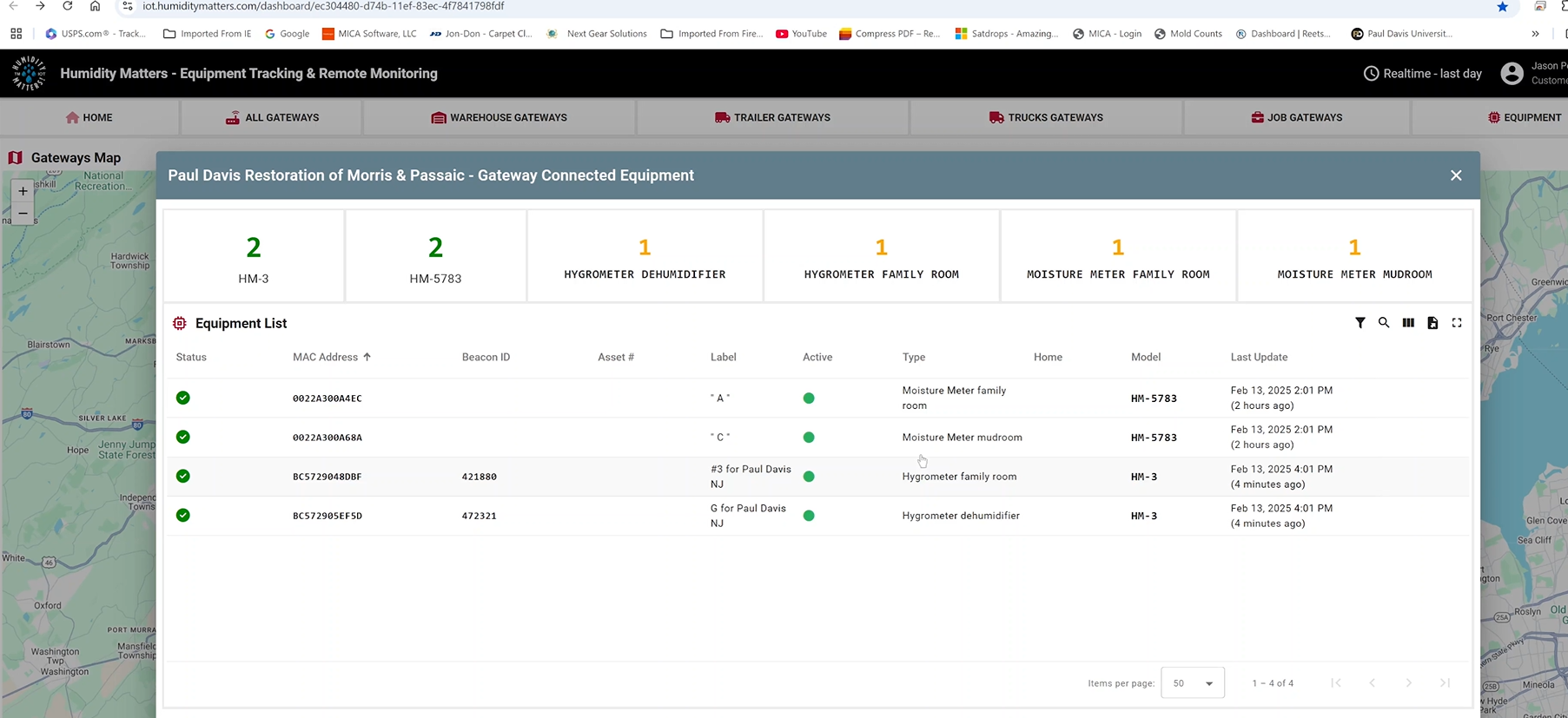The image size is (1568, 718).
Task: Select MAC address 0022A300A4EC
Action: click(327, 399)
